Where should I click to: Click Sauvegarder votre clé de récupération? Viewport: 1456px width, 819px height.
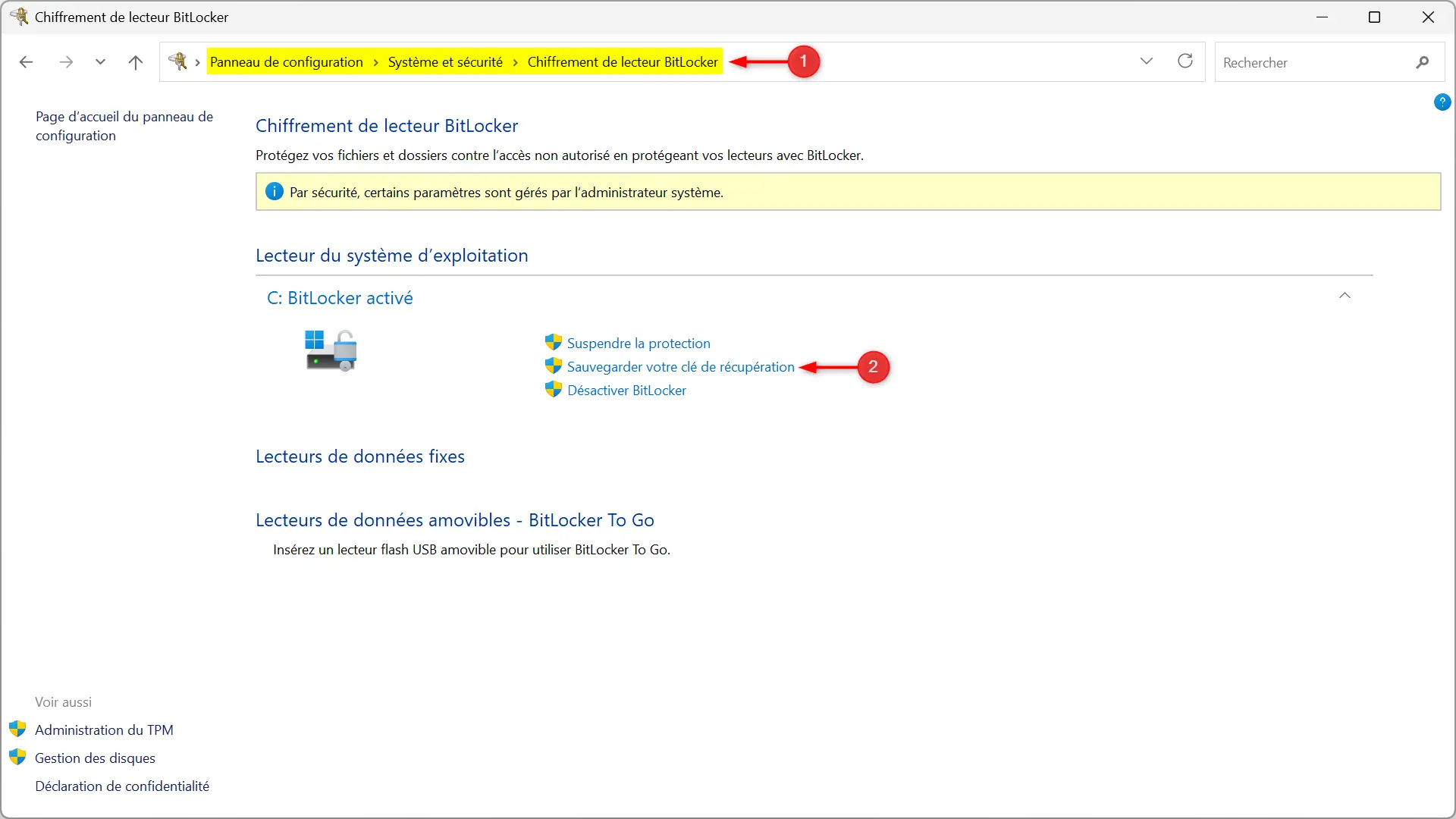(681, 367)
